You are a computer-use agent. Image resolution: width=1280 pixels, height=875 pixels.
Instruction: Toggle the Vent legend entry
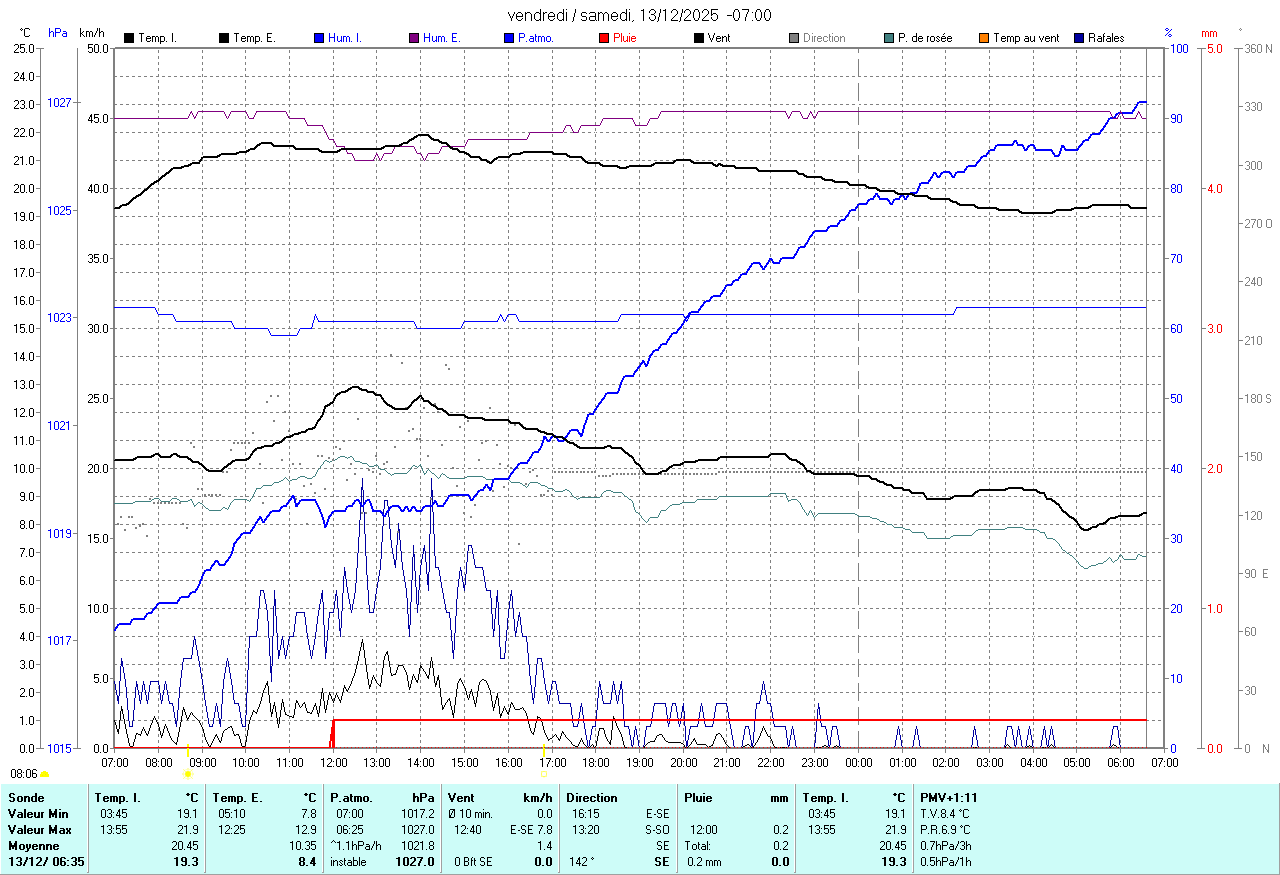(x=719, y=38)
